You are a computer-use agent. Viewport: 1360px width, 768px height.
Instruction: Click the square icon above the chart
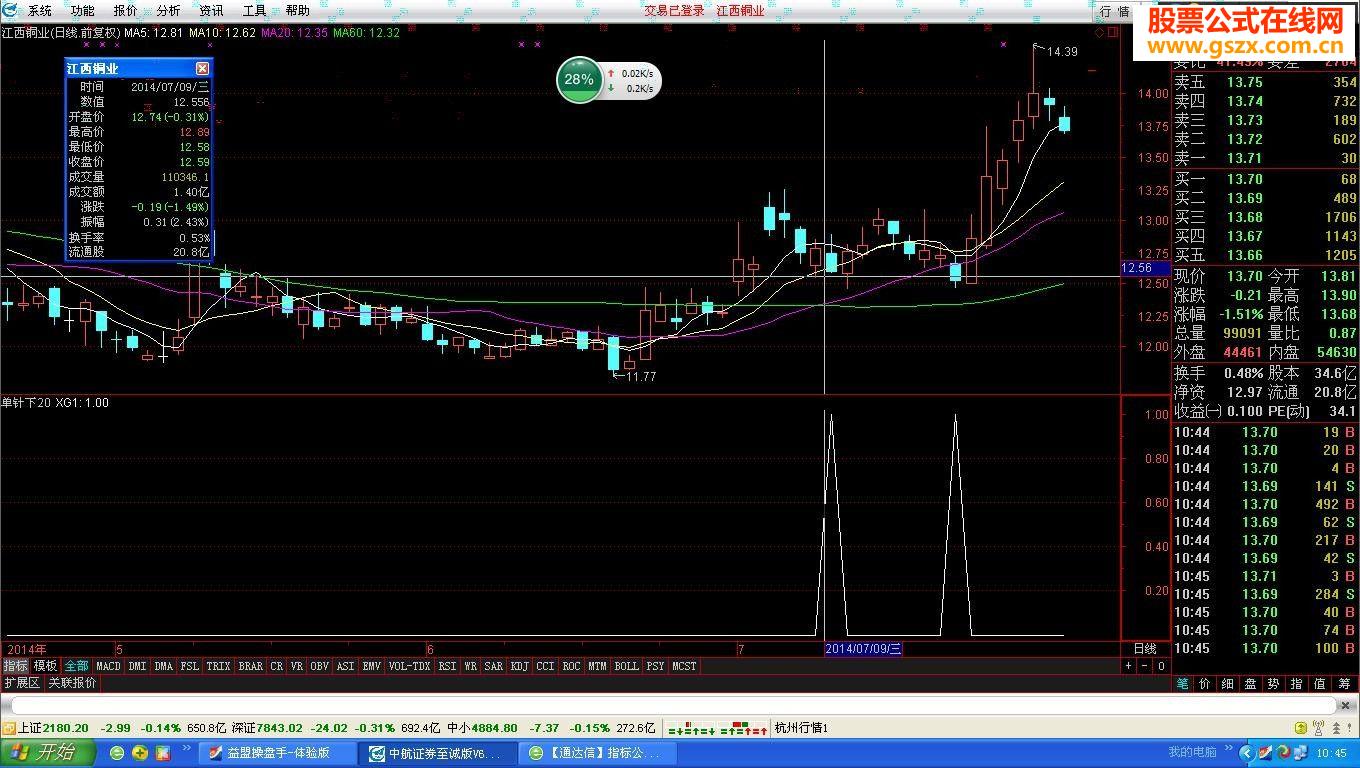(1112, 33)
